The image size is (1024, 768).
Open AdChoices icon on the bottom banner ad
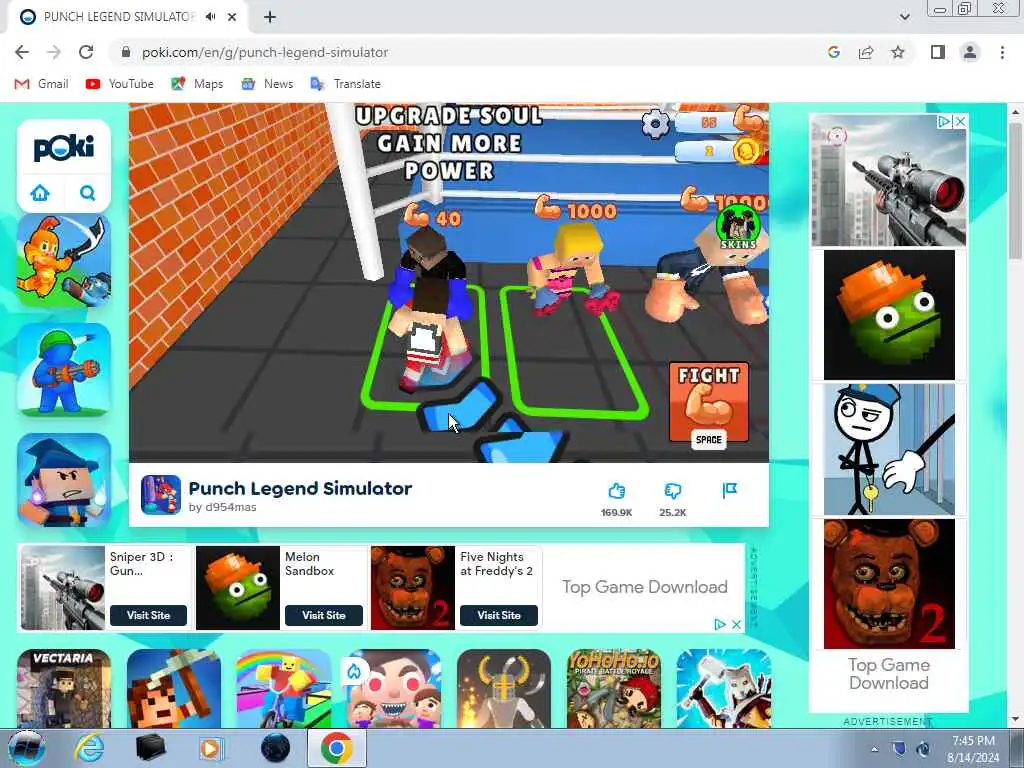(x=720, y=624)
